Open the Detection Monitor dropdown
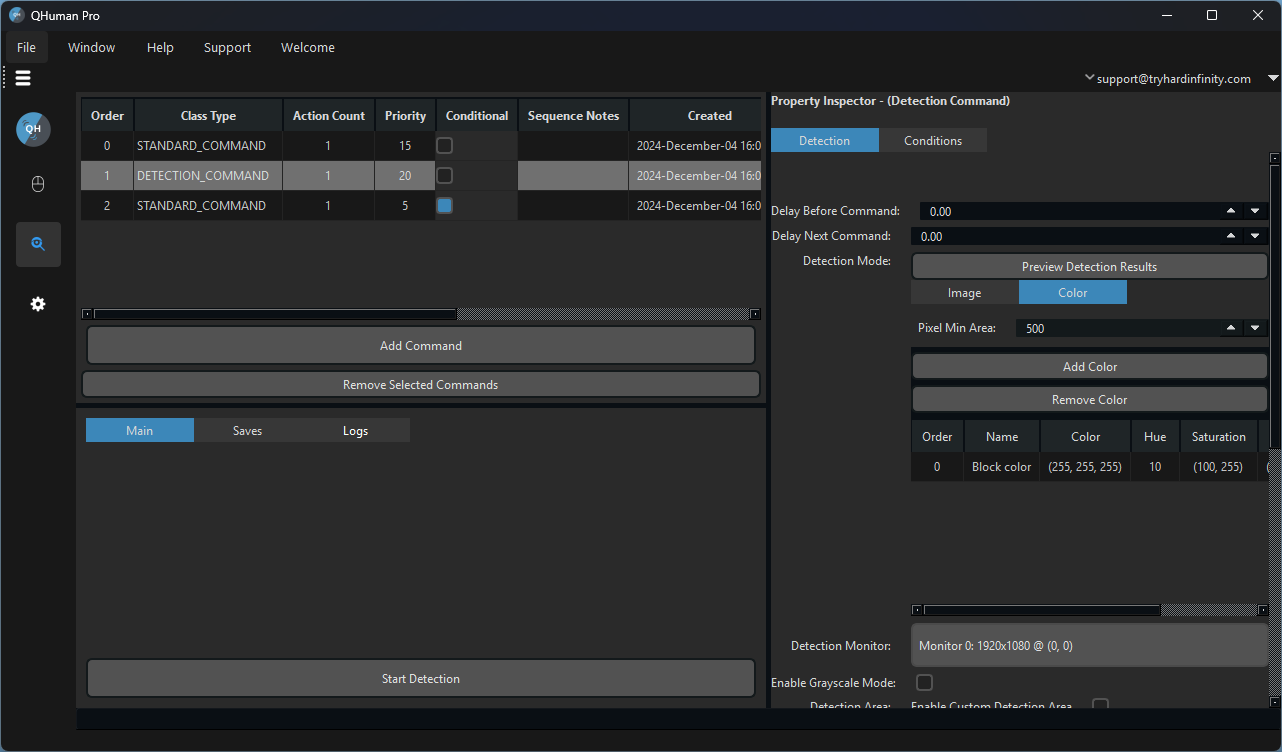The width and height of the screenshot is (1282, 752). (x=1092, y=646)
